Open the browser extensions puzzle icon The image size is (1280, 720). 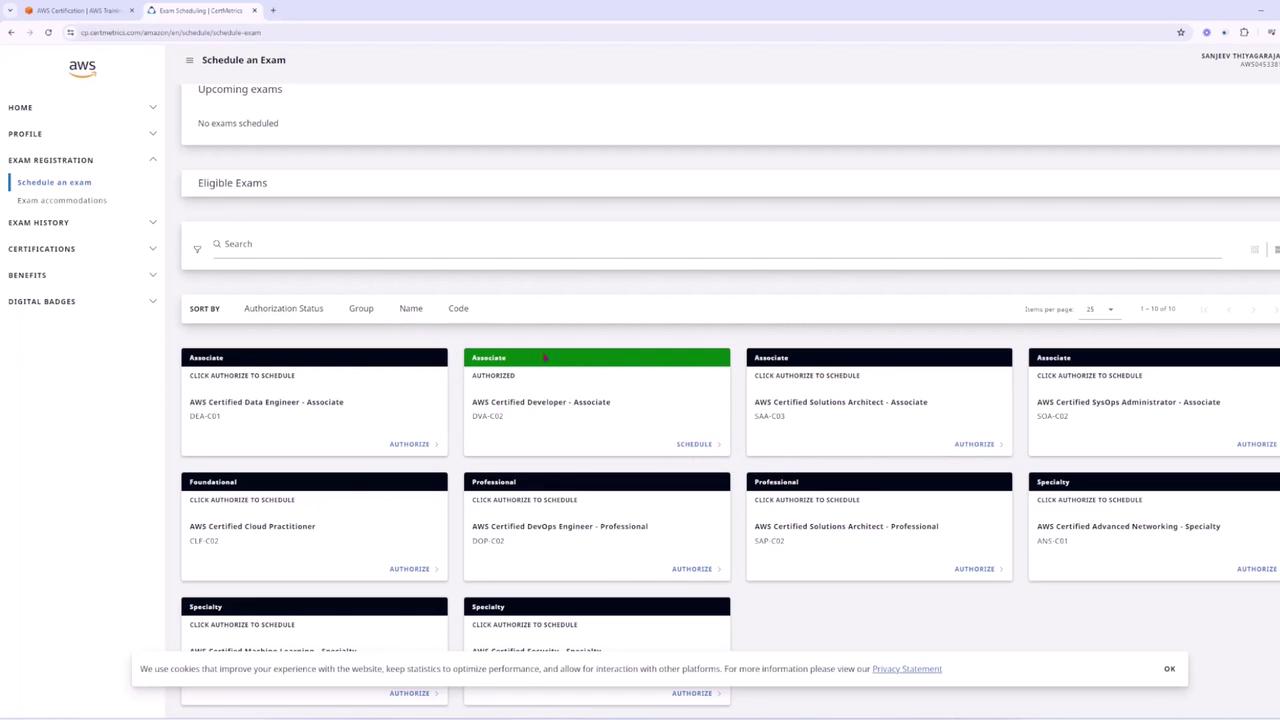(x=1244, y=32)
